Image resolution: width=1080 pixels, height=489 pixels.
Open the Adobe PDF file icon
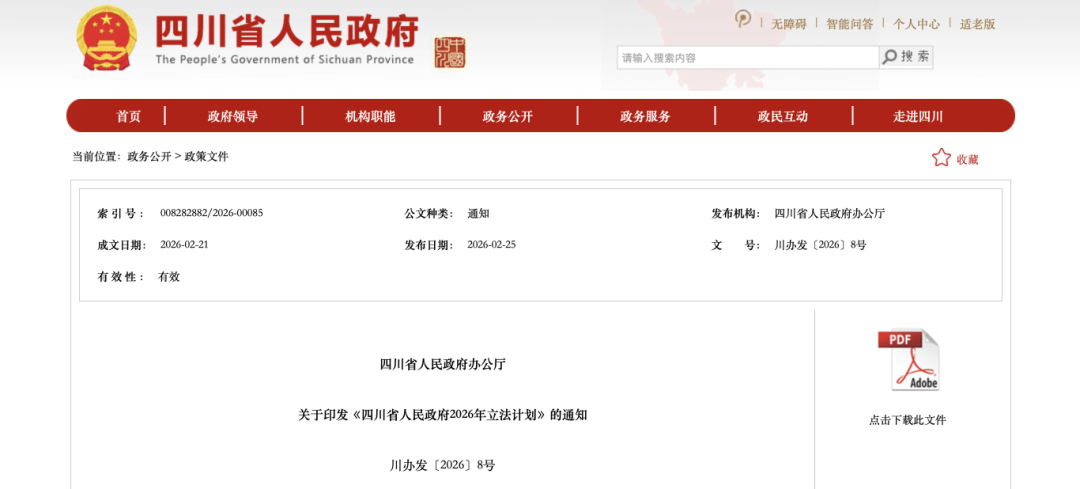pyautogui.click(x=908, y=360)
